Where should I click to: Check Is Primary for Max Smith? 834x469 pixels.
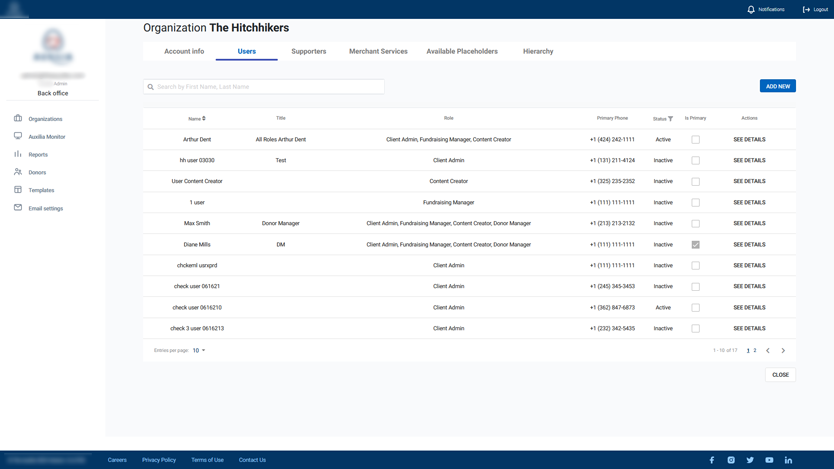point(696,224)
